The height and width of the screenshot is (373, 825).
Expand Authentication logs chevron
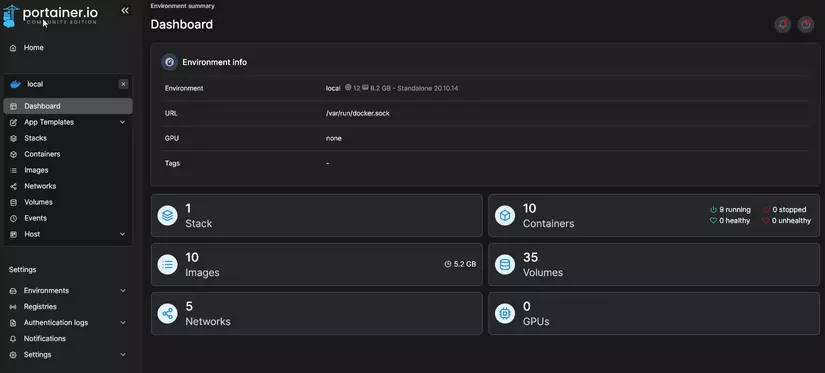coord(123,322)
